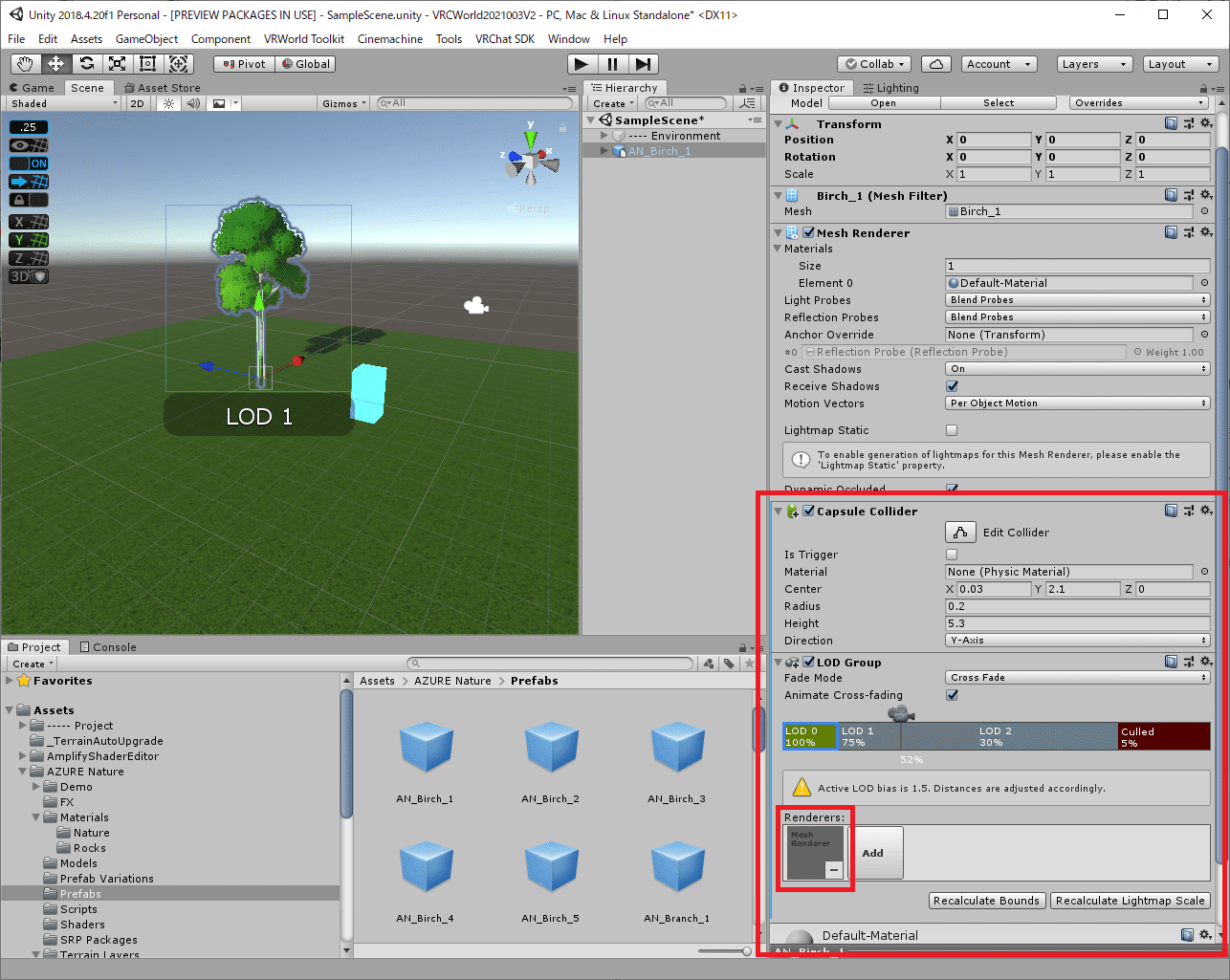Start Play mode
The height and width of the screenshot is (980, 1230).
tap(582, 64)
